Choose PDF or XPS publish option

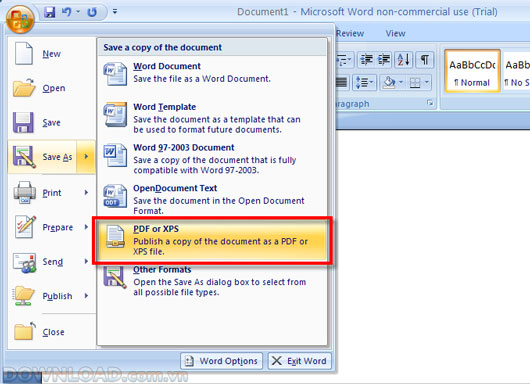(212, 240)
